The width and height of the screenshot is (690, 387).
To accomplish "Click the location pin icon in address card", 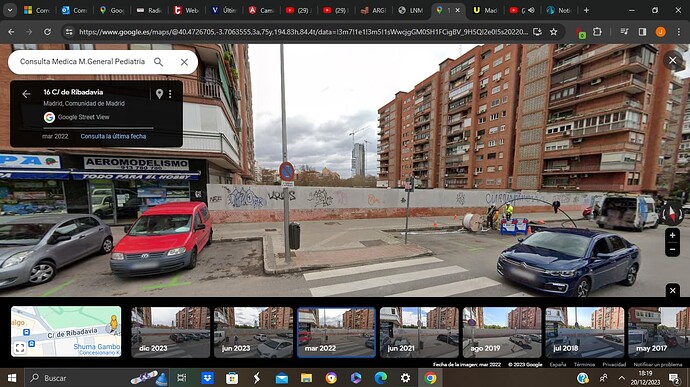I will [x=159, y=94].
